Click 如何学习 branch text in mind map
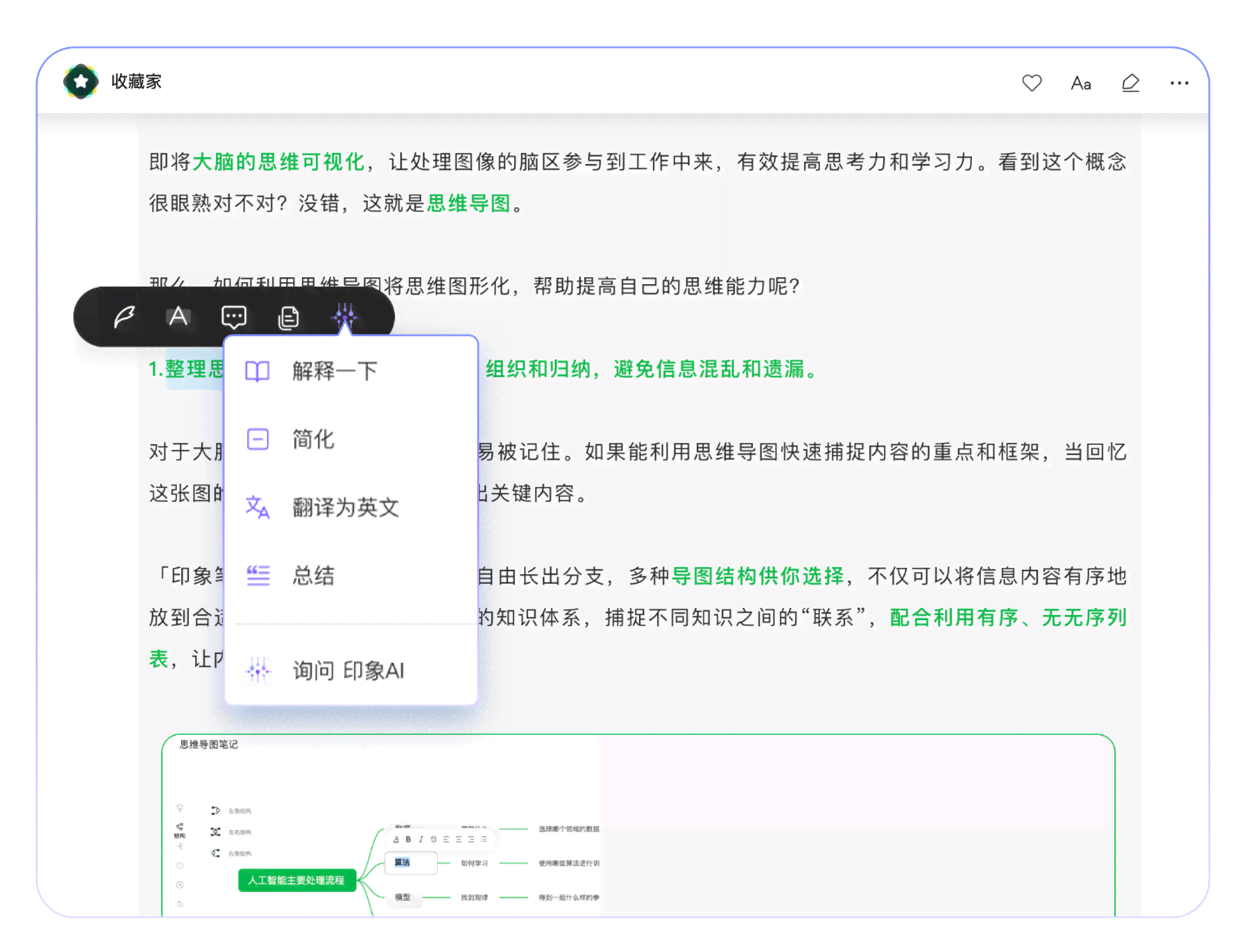1246x952 pixels. [x=474, y=863]
